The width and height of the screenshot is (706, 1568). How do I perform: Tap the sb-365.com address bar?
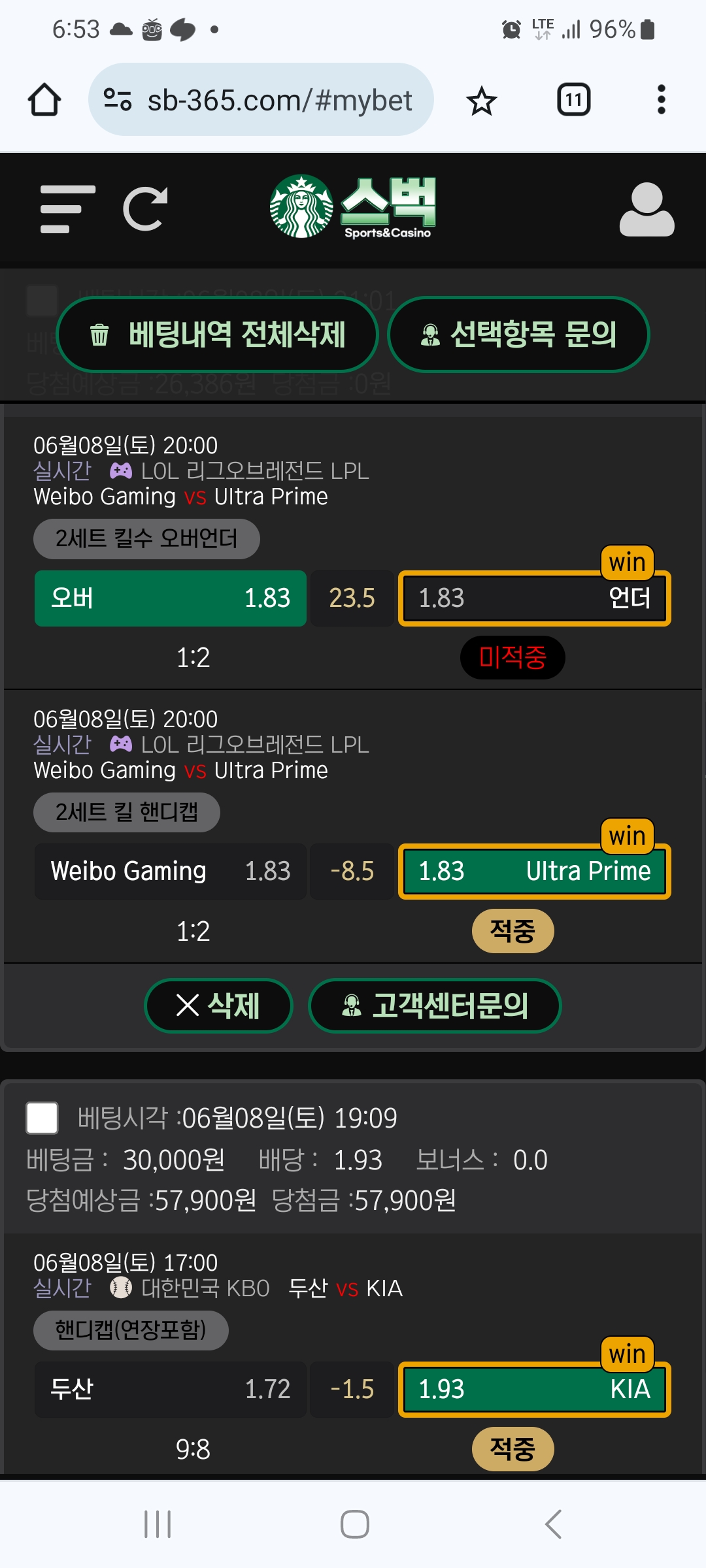pos(261,100)
